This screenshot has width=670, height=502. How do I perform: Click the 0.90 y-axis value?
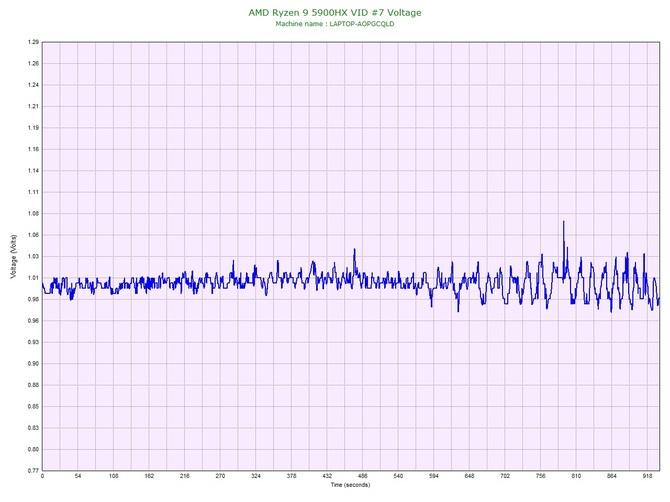point(33,364)
